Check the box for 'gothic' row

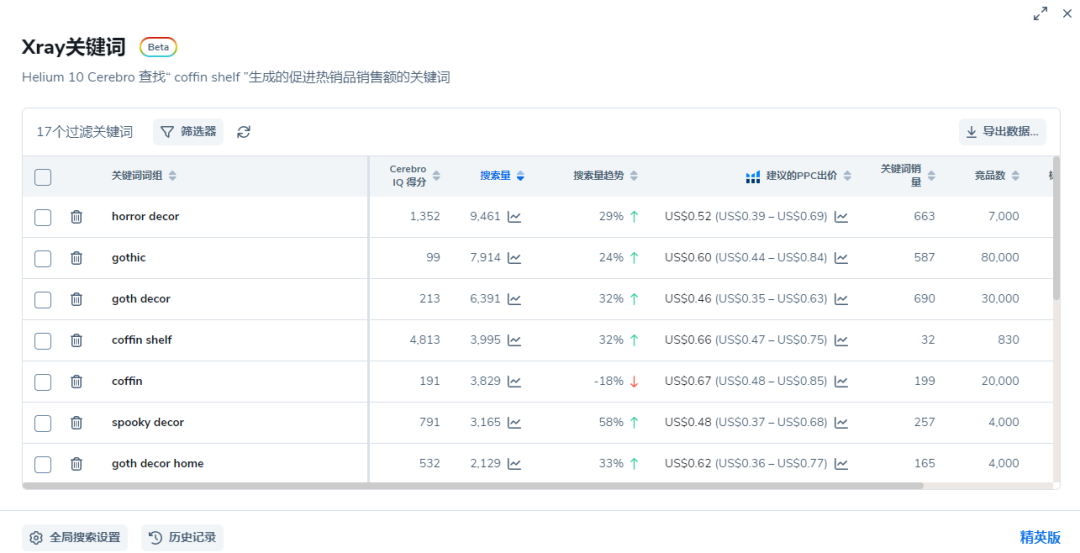click(x=43, y=258)
